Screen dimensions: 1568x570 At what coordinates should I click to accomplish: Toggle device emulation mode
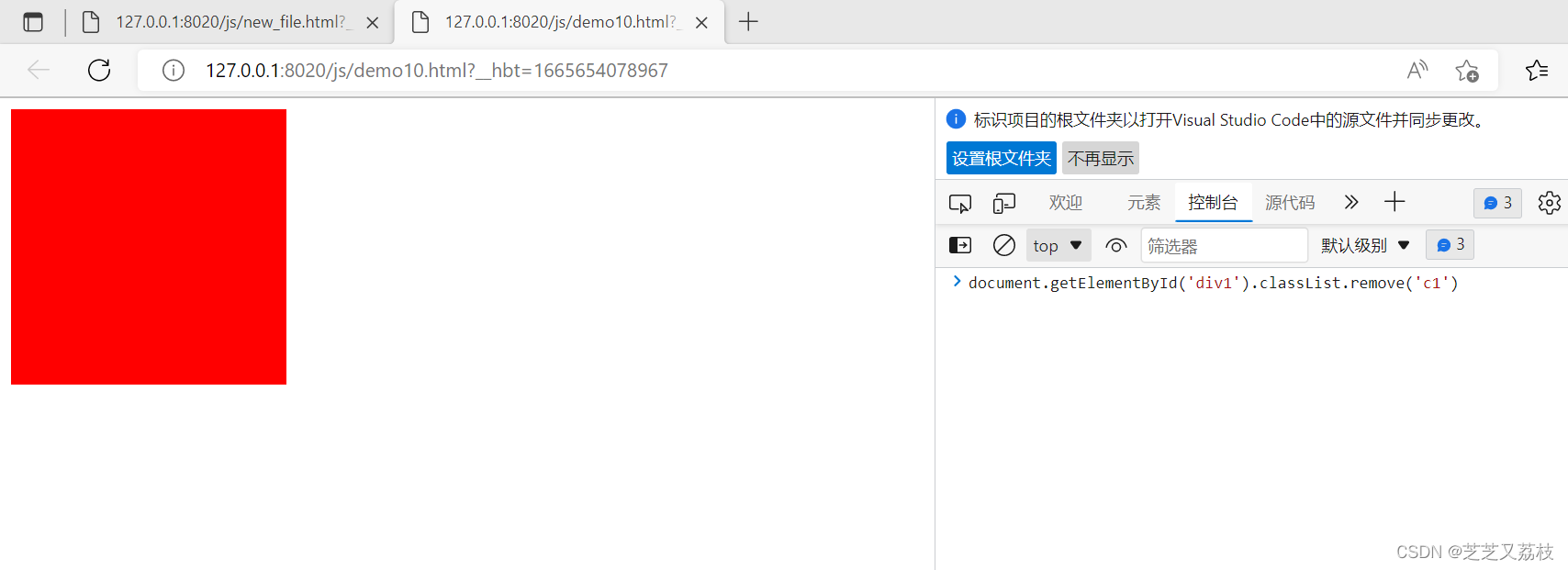(x=1004, y=203)
